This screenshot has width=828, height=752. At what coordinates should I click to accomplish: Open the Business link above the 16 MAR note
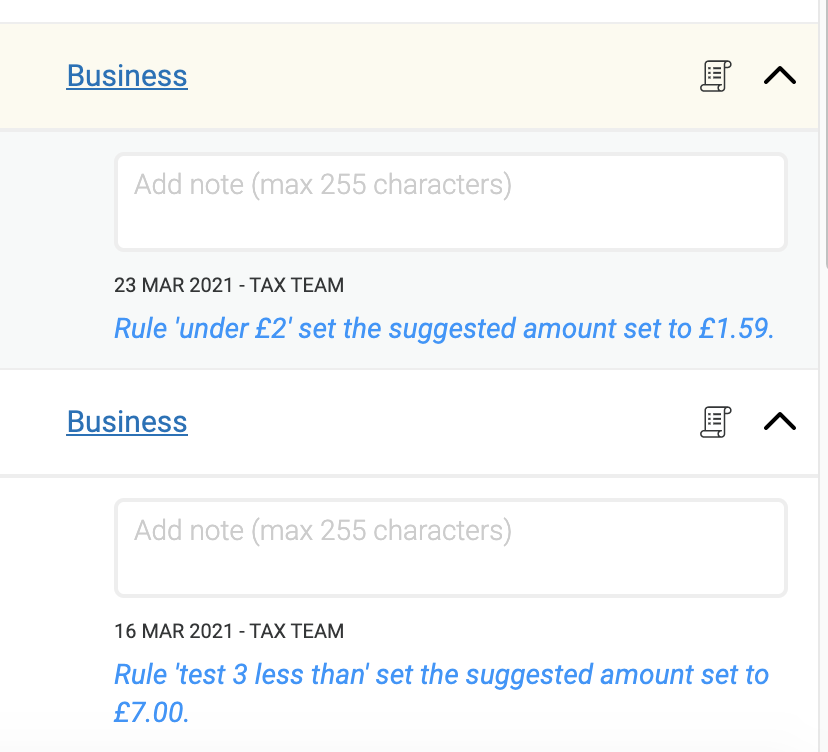[x=127, y=422]
